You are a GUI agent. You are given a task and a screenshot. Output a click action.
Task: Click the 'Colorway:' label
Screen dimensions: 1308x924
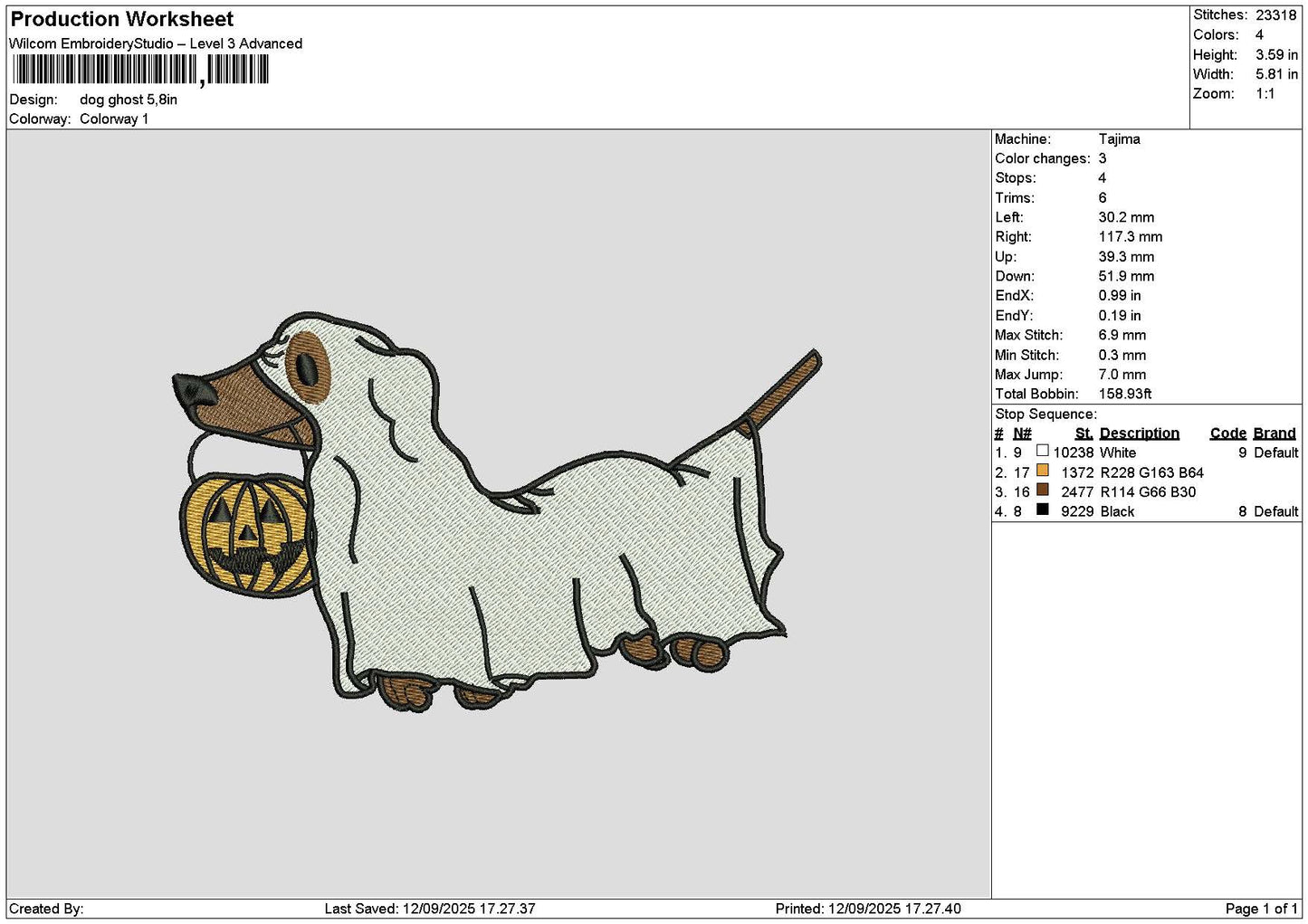coord(40,119)
